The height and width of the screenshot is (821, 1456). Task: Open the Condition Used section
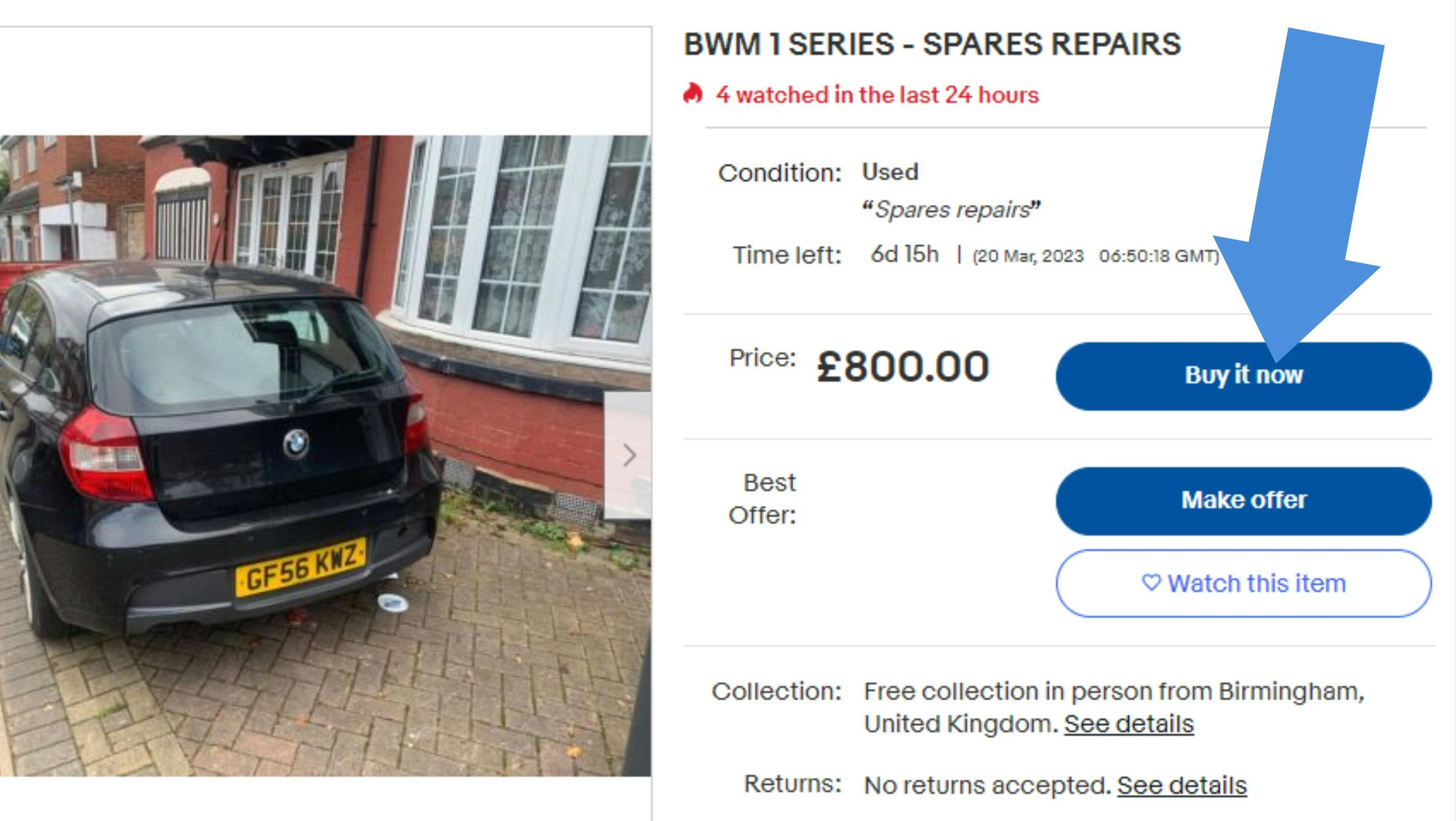tap(888, 171)
